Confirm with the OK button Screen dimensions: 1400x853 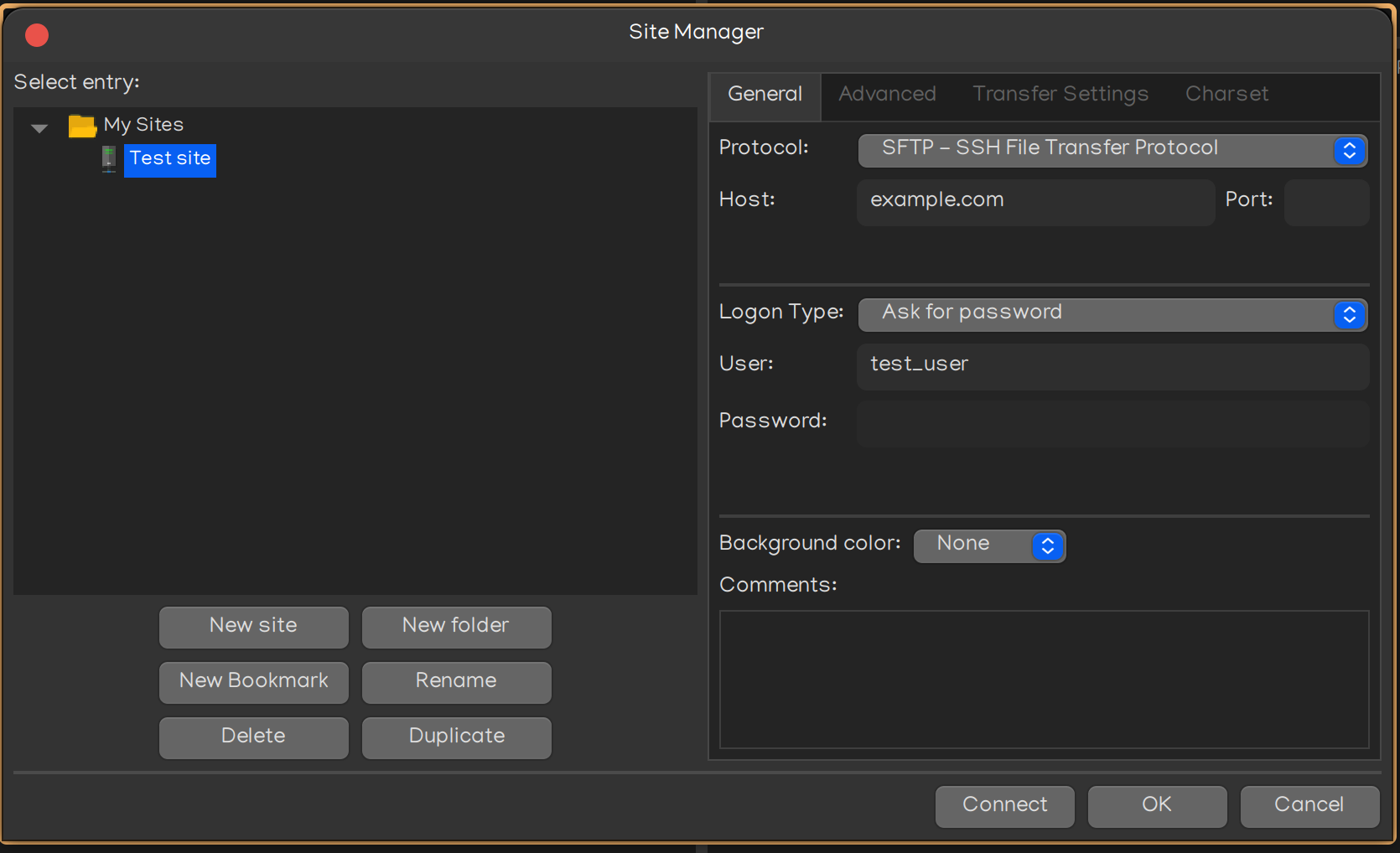(x=1157, y=806)
